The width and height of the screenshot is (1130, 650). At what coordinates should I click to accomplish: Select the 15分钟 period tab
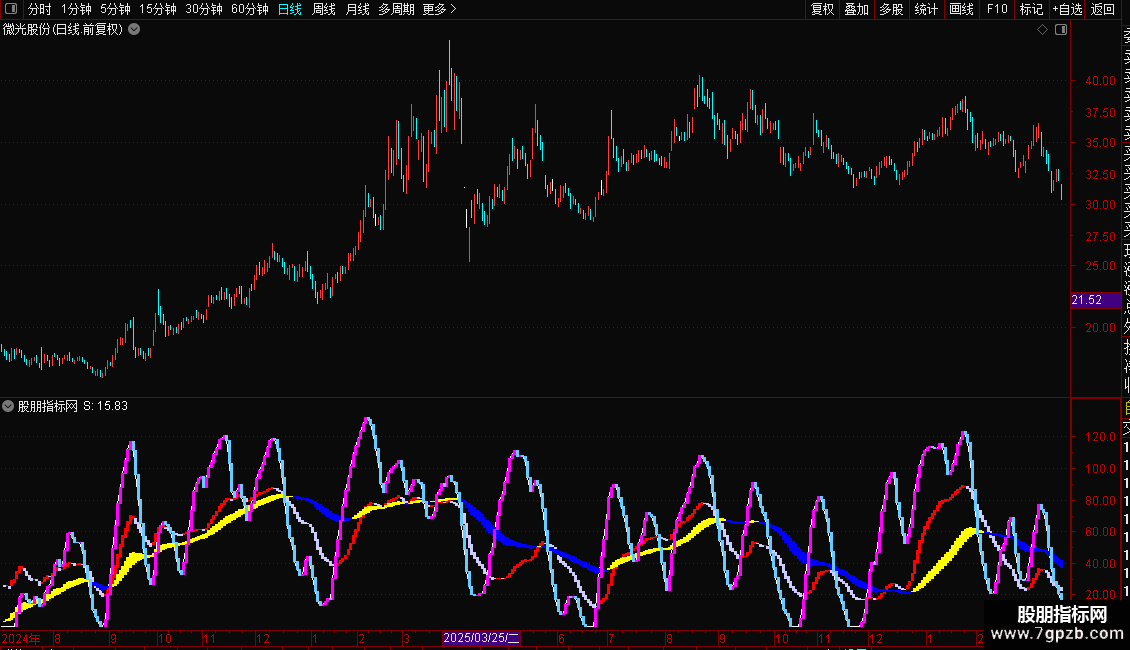[x=158, y=9]
